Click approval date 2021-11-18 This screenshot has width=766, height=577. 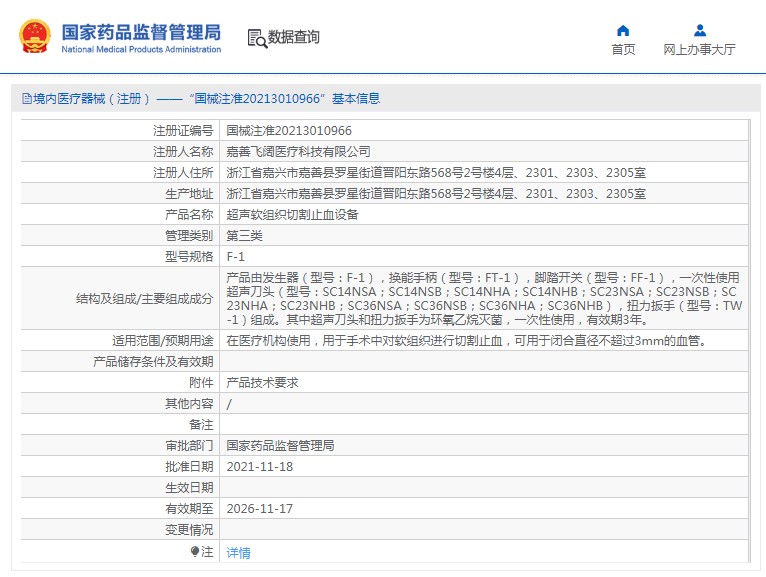point(259,467)
